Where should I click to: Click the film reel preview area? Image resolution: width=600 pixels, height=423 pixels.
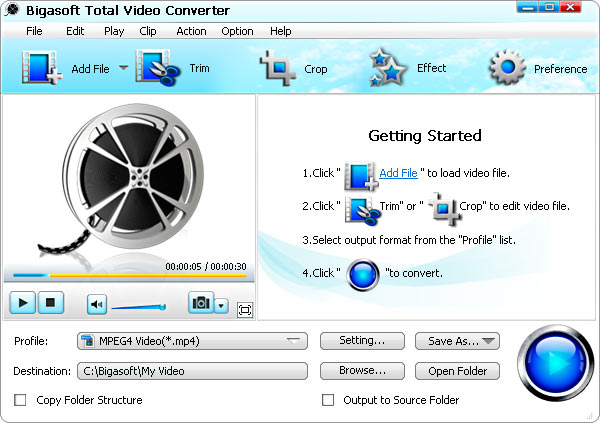tap(128, 182)
